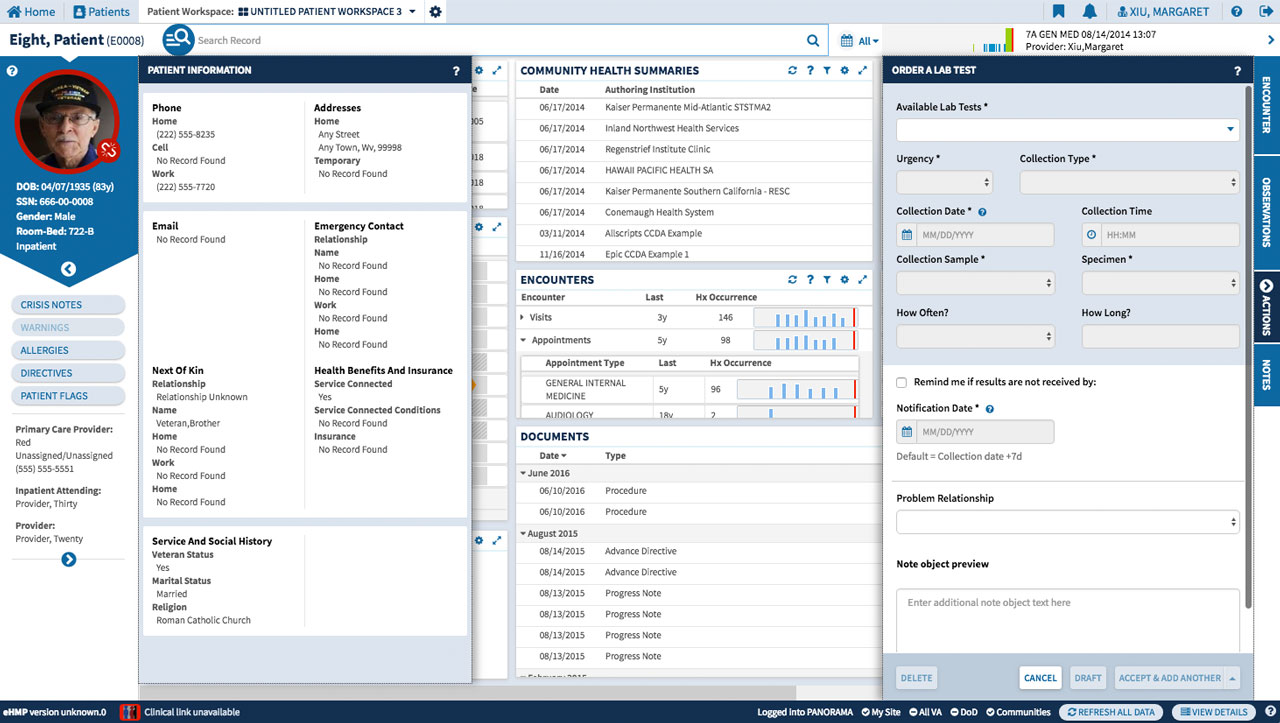Filter the Encounters applet
The image size is (1280, 723).
point(827,280)
